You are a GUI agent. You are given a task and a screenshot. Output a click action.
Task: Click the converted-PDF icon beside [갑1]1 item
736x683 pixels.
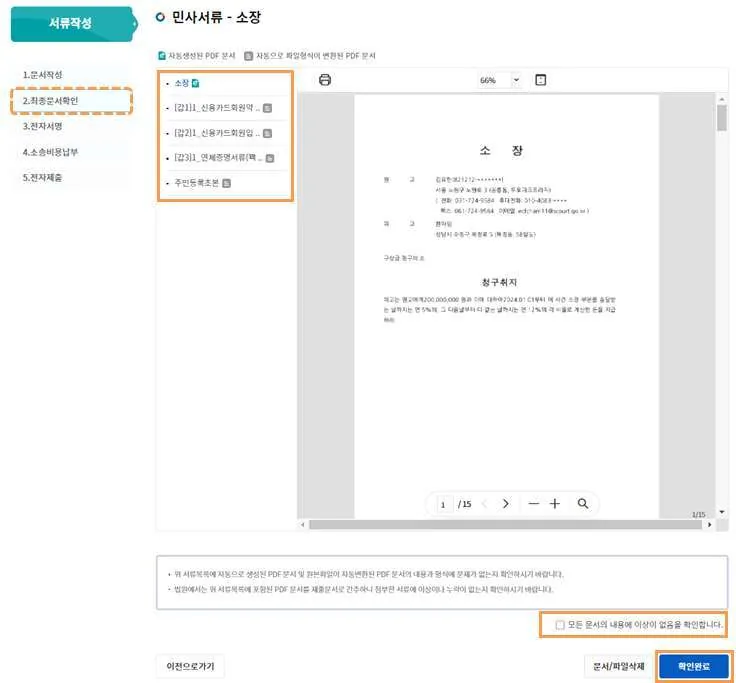pos(267,108)
